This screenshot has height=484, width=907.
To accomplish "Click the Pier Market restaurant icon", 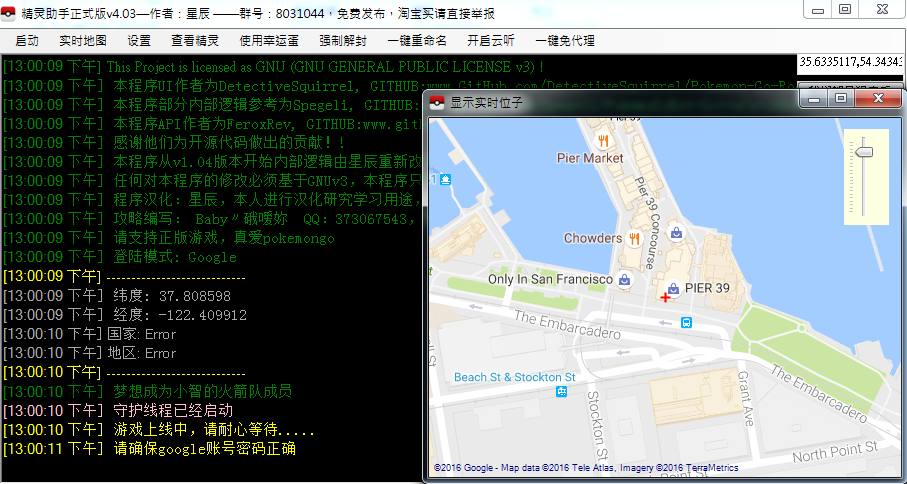I will 602,140.
